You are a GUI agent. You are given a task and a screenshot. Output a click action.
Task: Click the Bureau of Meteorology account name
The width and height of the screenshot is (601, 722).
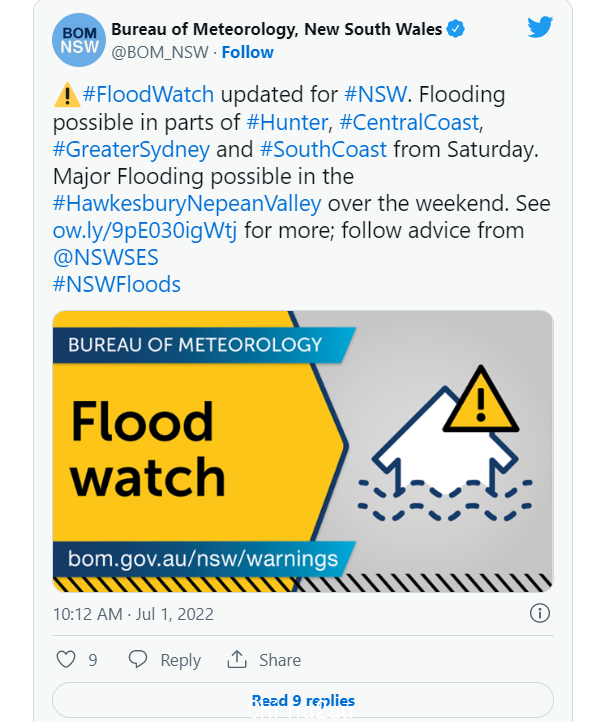click(x=276, y=29)
